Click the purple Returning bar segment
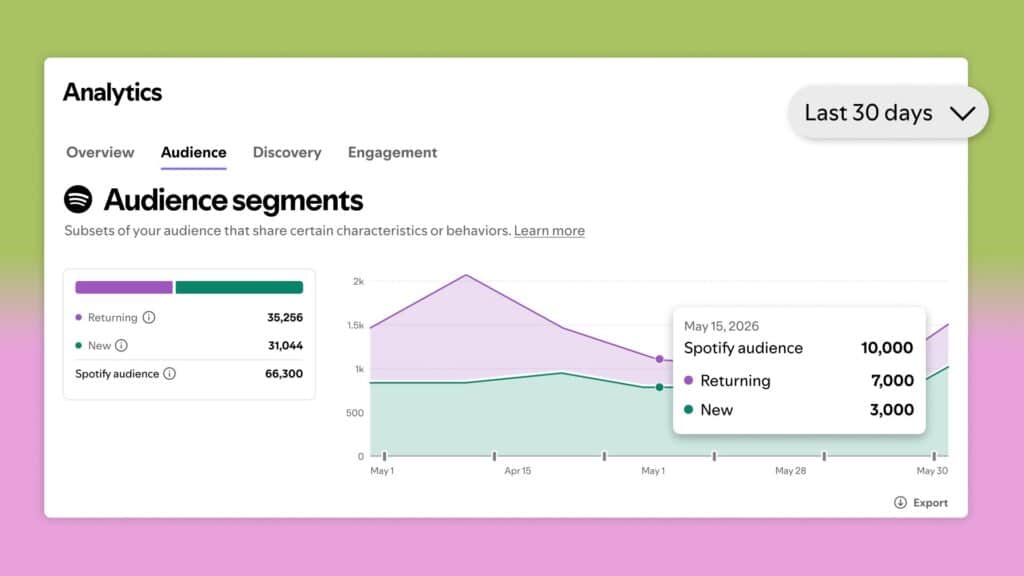The height and width of the screenshot is (576, 1024). tap(124, 287)
